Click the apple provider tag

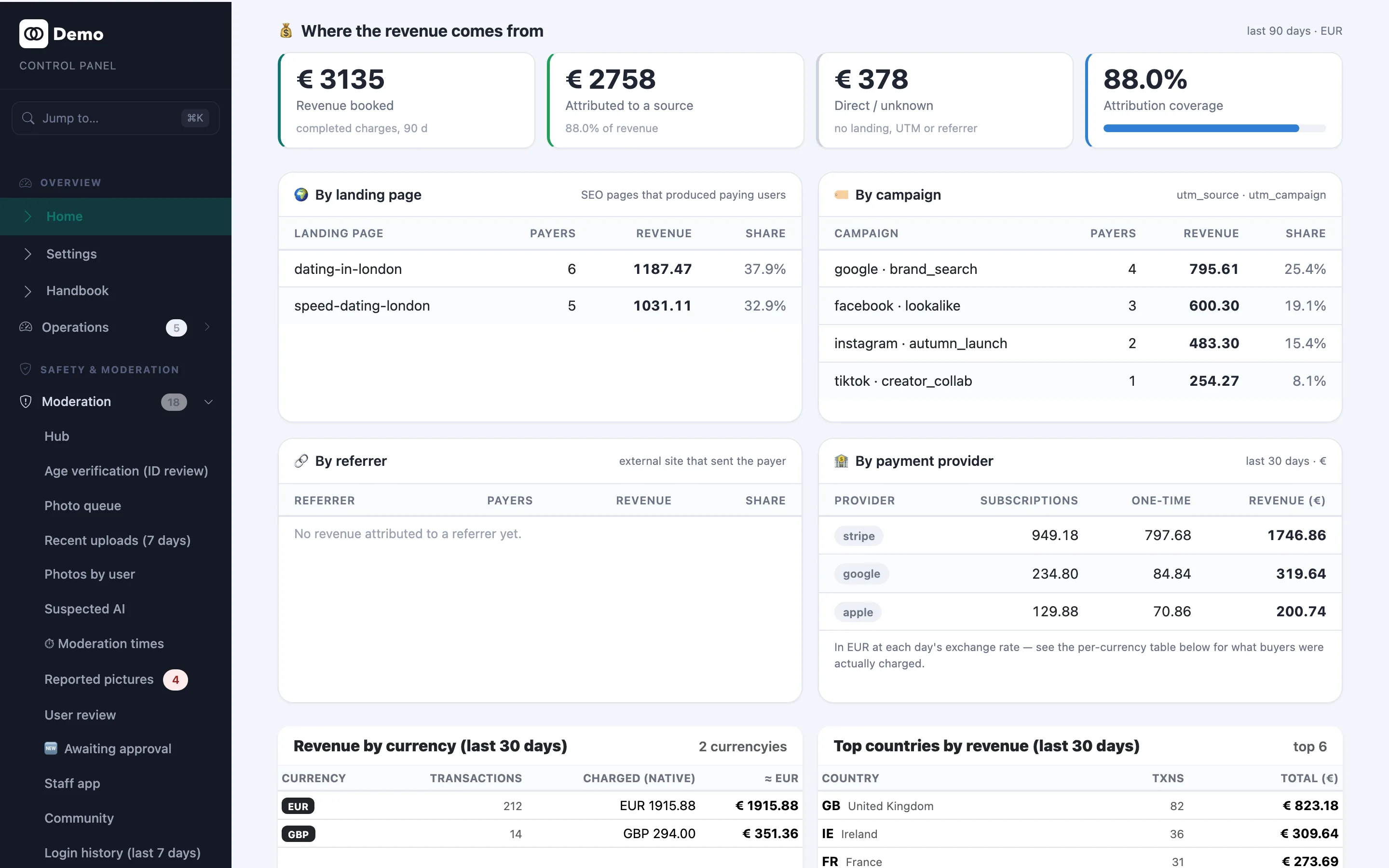tap(858, 612)
